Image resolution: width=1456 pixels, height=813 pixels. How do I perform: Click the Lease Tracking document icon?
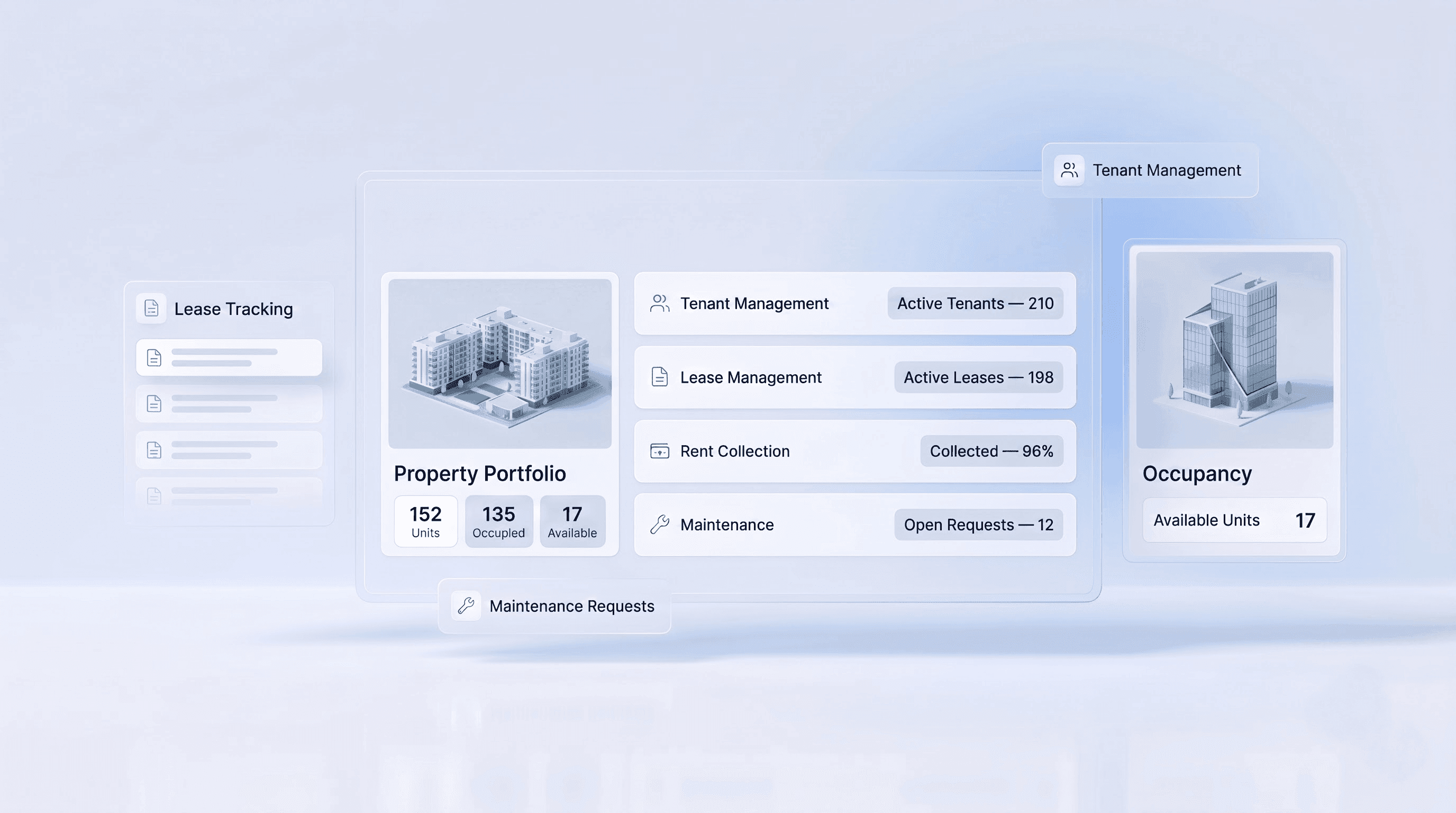[151, 308]
